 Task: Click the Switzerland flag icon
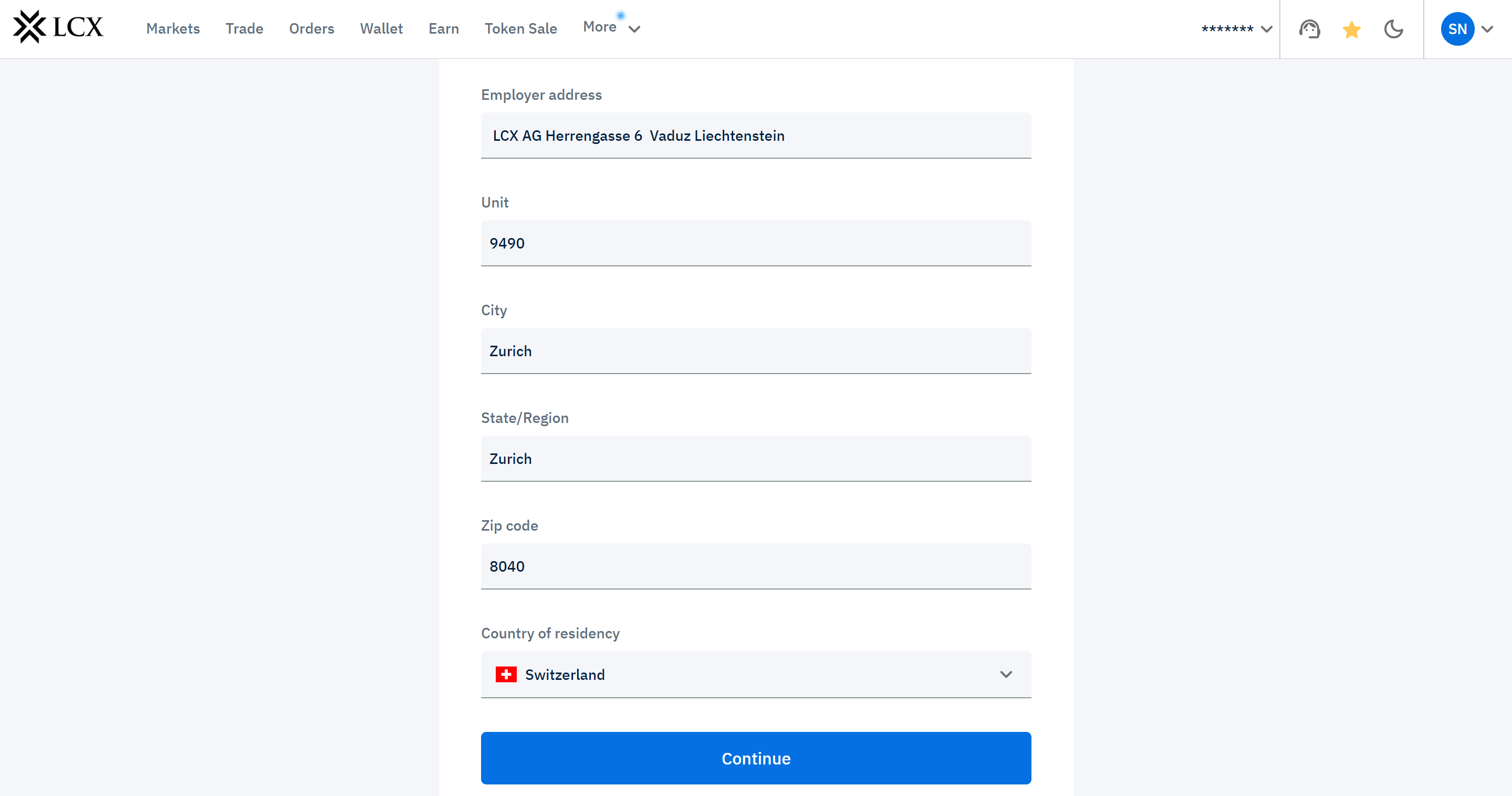coord(505,675)
